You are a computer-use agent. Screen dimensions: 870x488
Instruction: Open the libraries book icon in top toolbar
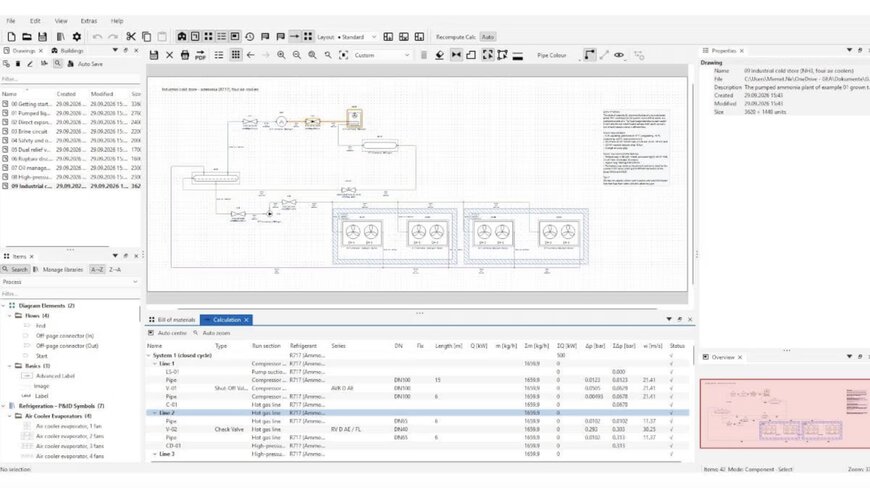pos(60,37)
